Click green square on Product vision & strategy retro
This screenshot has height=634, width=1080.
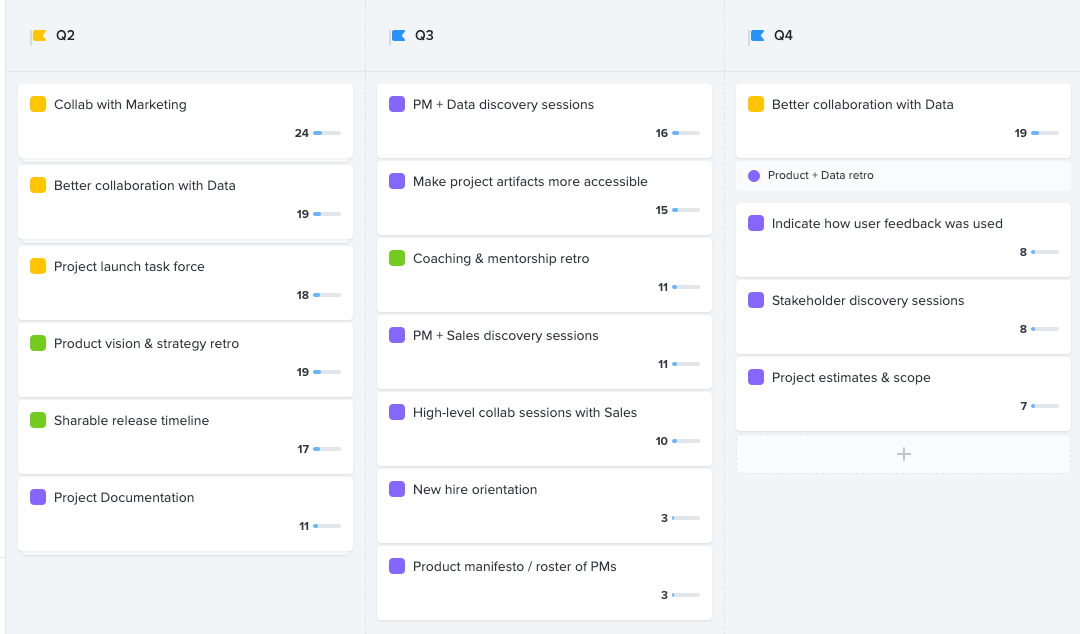pos(38,343)
